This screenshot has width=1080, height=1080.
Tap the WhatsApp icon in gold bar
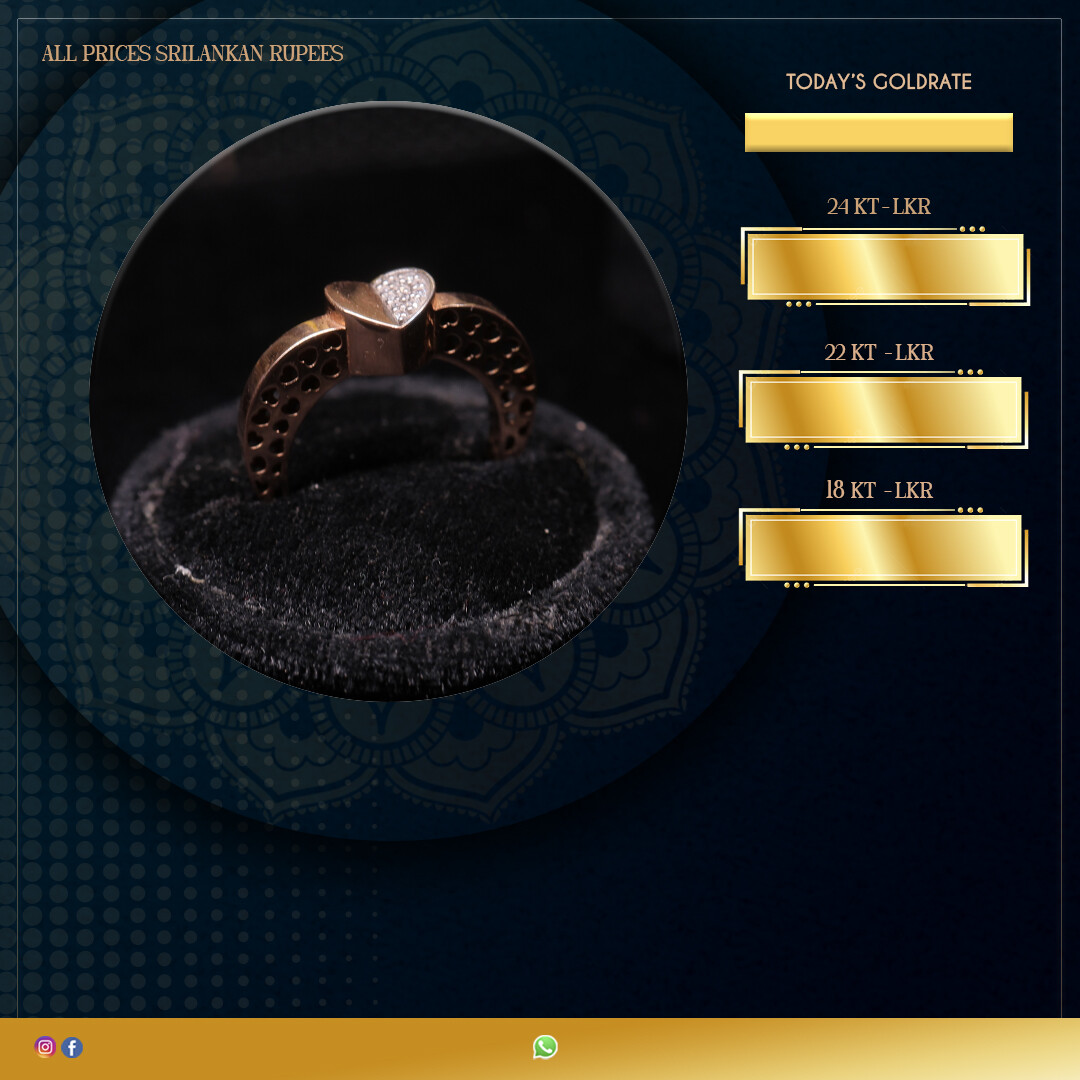pos(545,1047)
